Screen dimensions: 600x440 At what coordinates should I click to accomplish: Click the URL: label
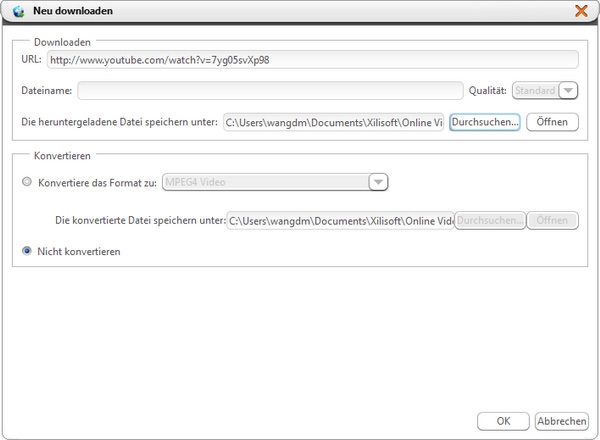(x=31, y=59)
